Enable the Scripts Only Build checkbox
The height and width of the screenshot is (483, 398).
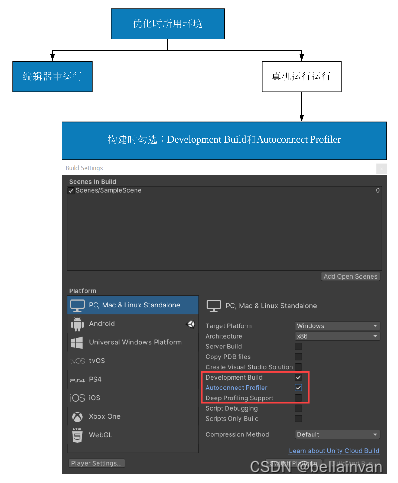coord(299,418)
